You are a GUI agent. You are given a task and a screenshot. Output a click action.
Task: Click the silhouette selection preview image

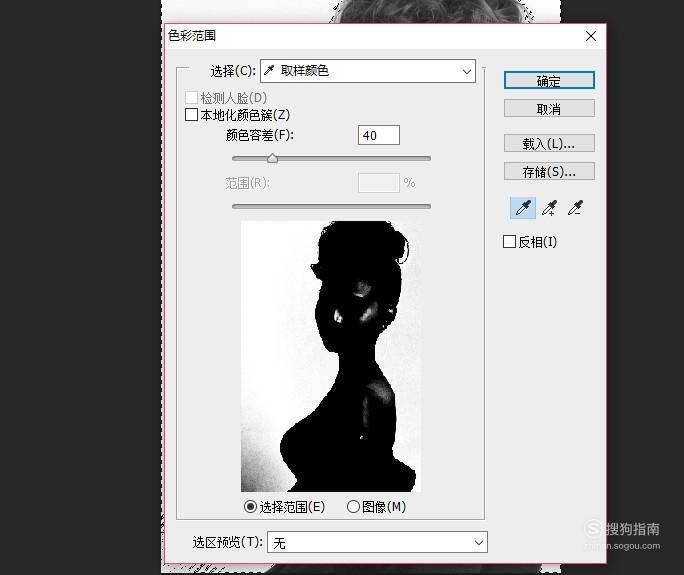pos(331,356)
